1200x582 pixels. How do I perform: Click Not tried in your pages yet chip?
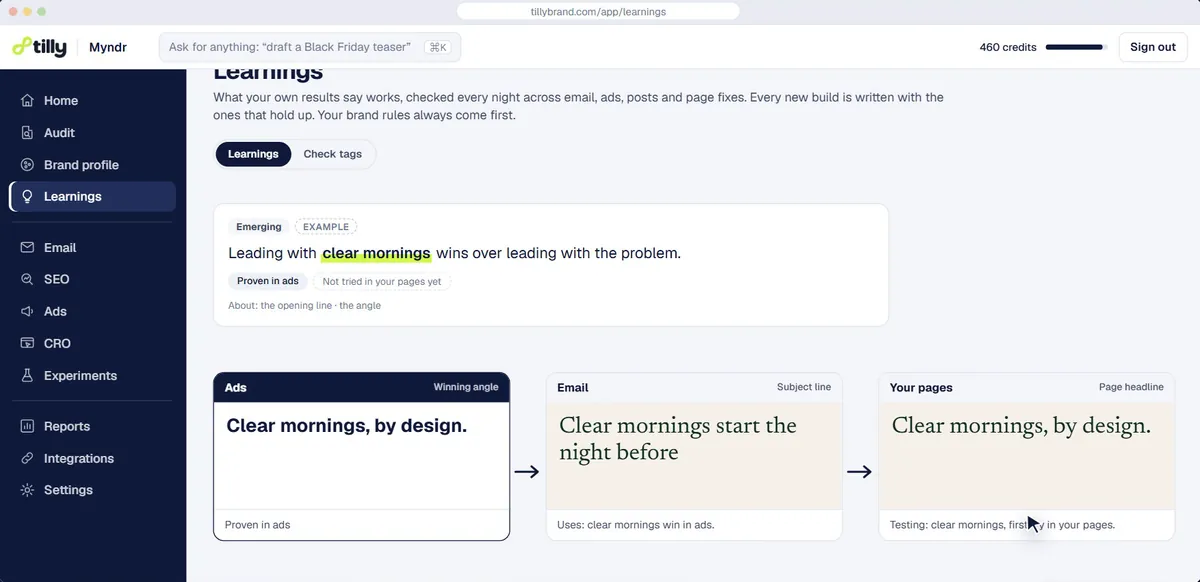[x=382, y=282]
